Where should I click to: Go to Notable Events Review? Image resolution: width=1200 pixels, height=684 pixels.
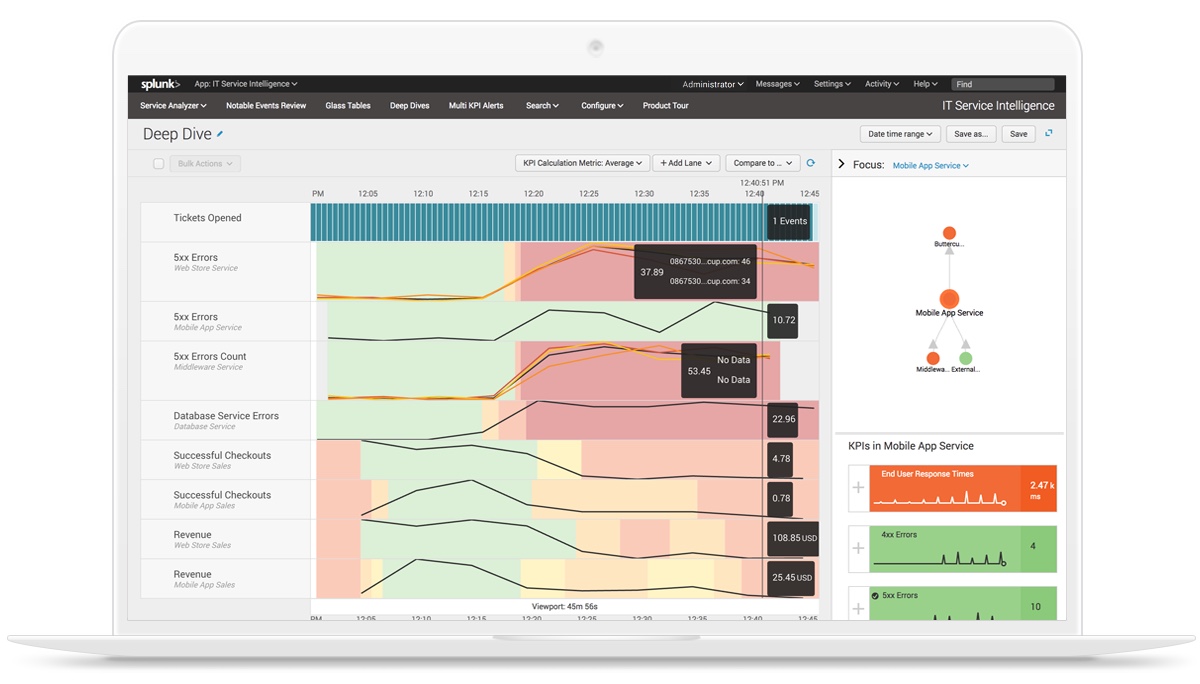pyautogui.click(x=266, y=106)
